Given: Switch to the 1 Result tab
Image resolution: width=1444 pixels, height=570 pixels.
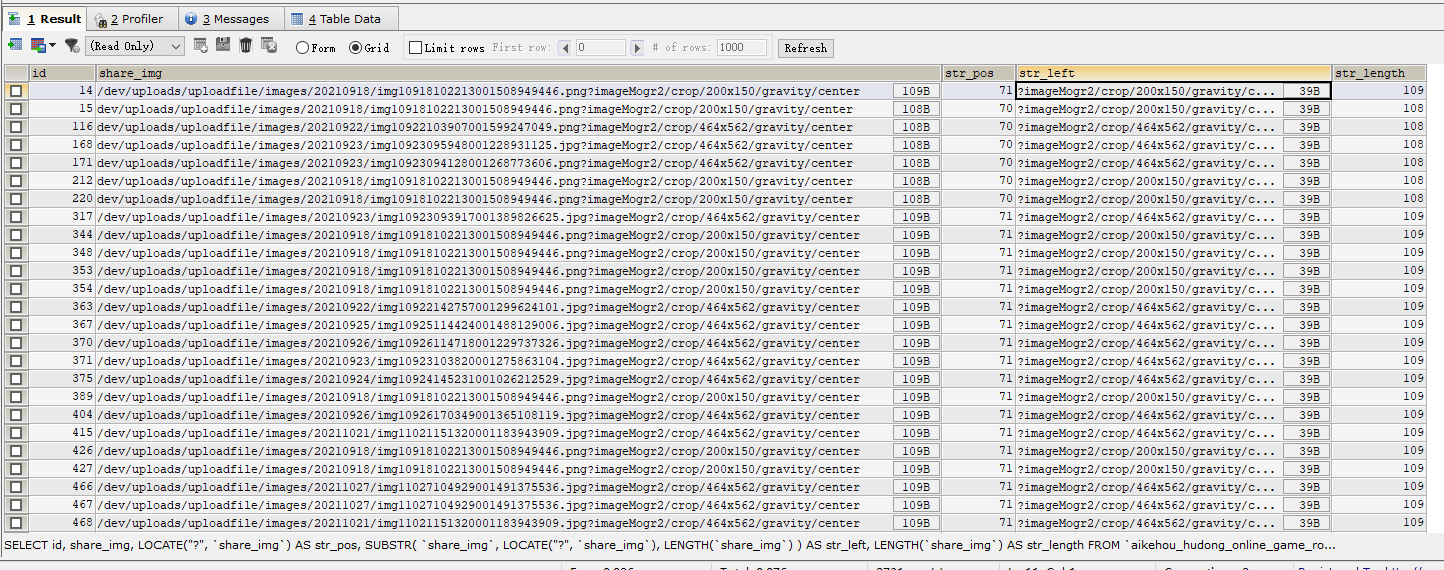Looking at the screenshot, I should point(45,18).
